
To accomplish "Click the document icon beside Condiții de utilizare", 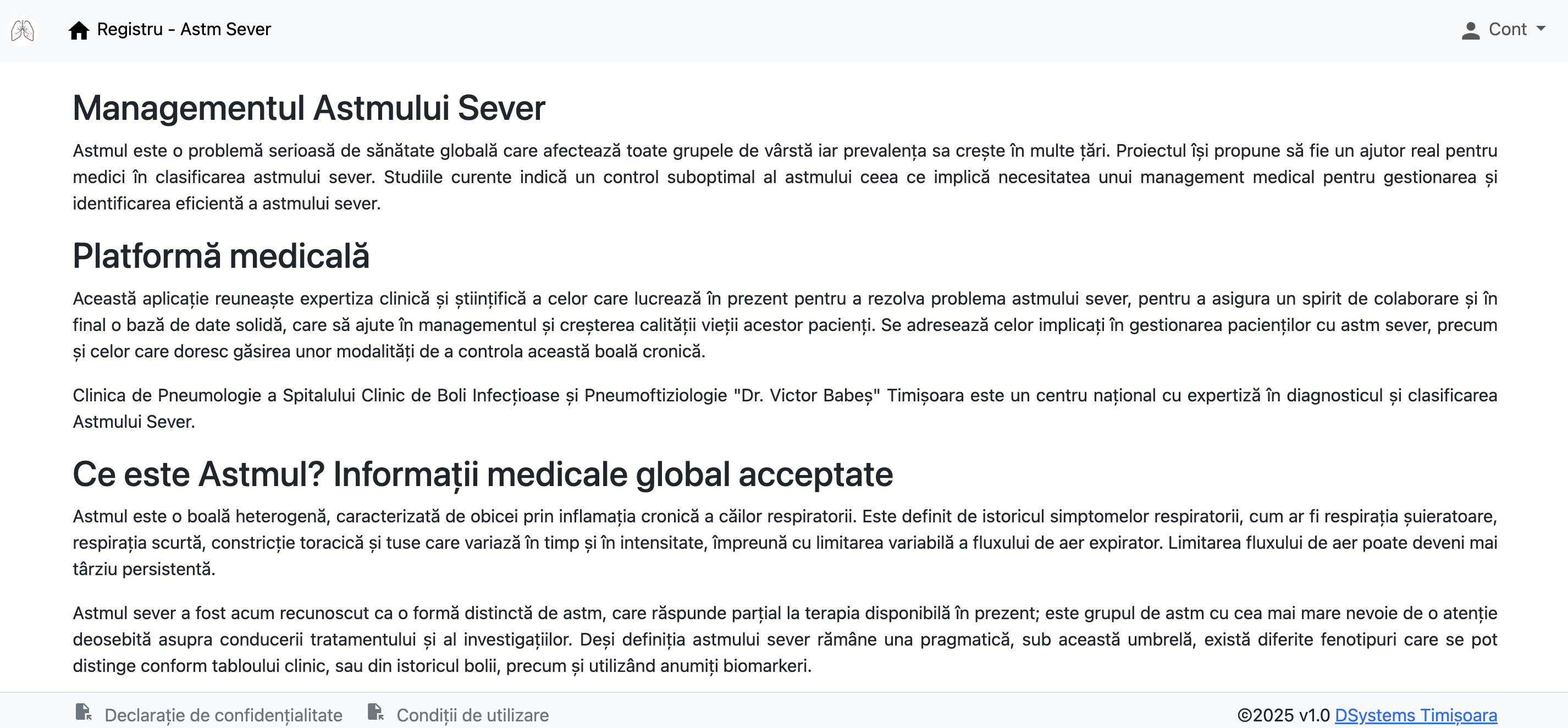I will 376,712.
